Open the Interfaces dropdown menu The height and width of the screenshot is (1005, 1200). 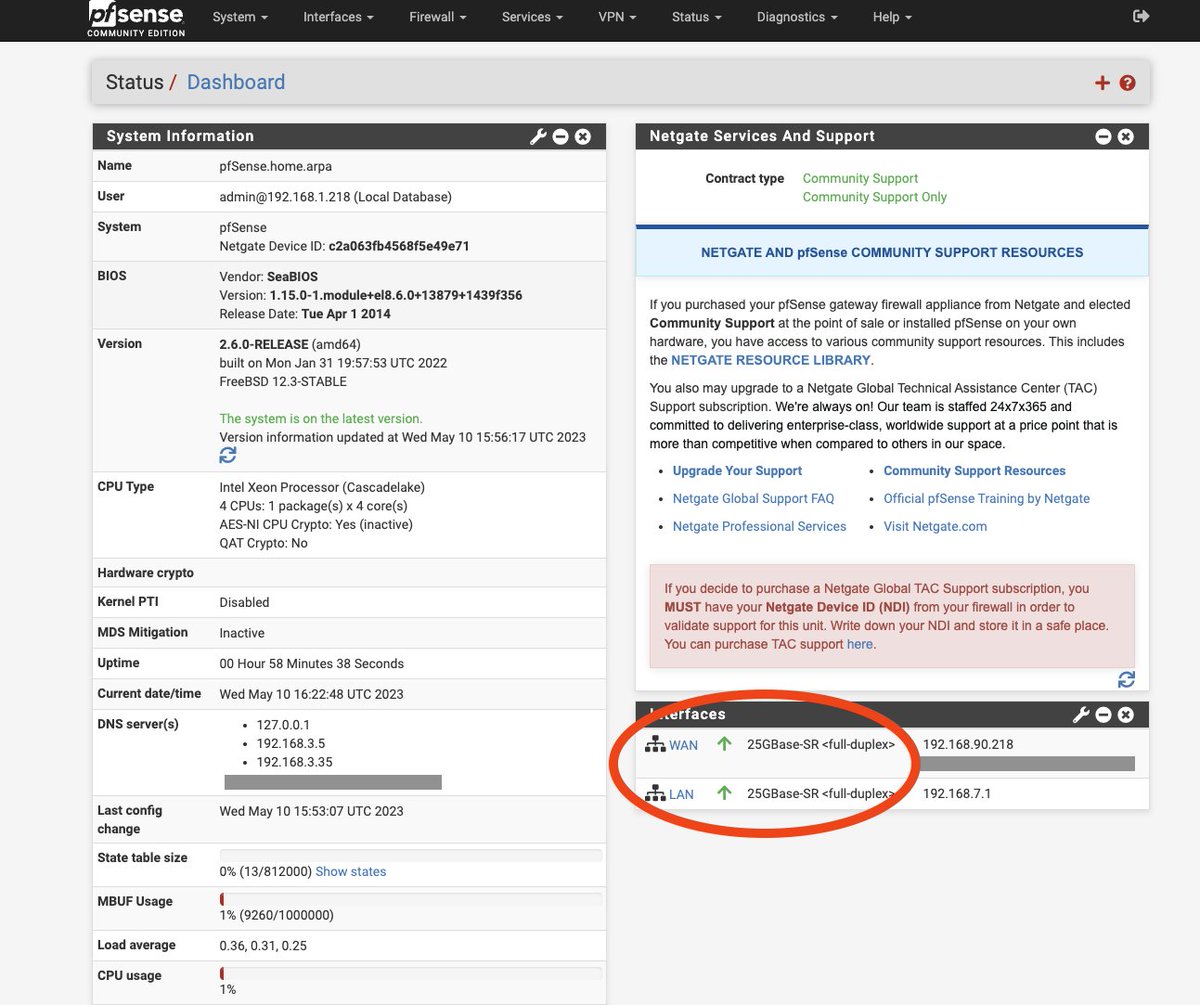pos(339,17)
